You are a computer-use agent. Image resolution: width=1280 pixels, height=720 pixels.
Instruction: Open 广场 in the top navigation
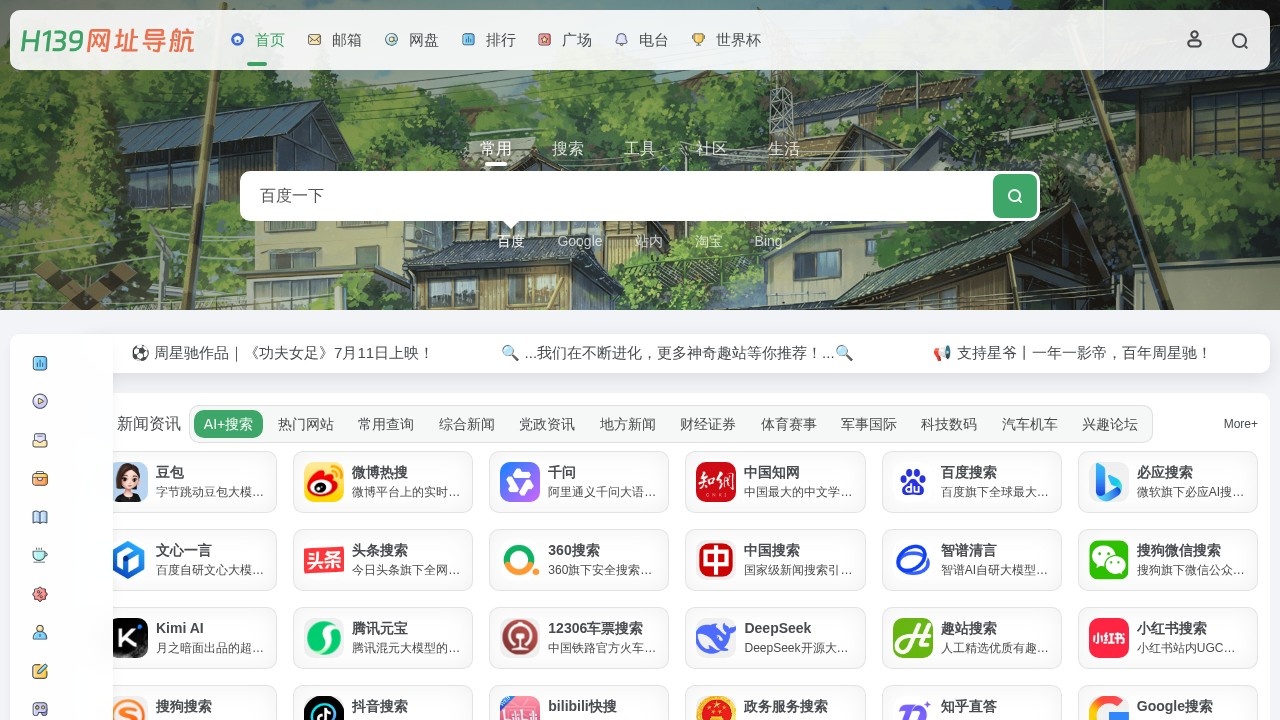565,40
